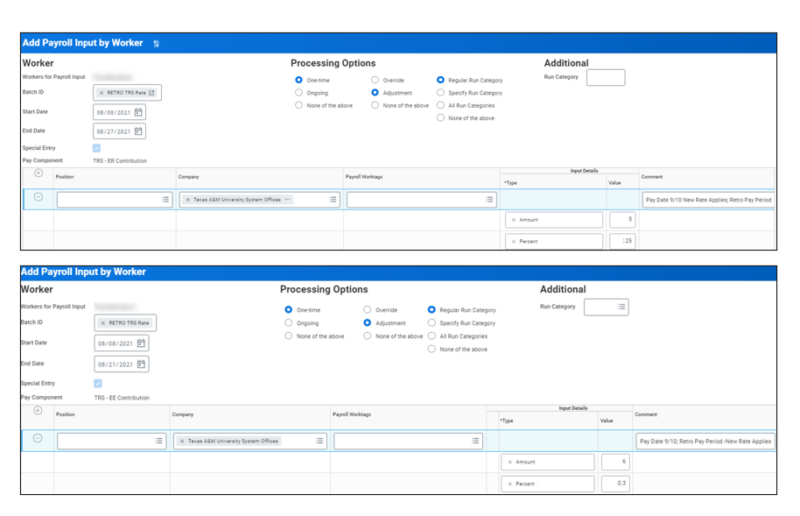Open Company prompt list in top table row
The width and height of the screenshot is (800, 516).
pos(333,200)
